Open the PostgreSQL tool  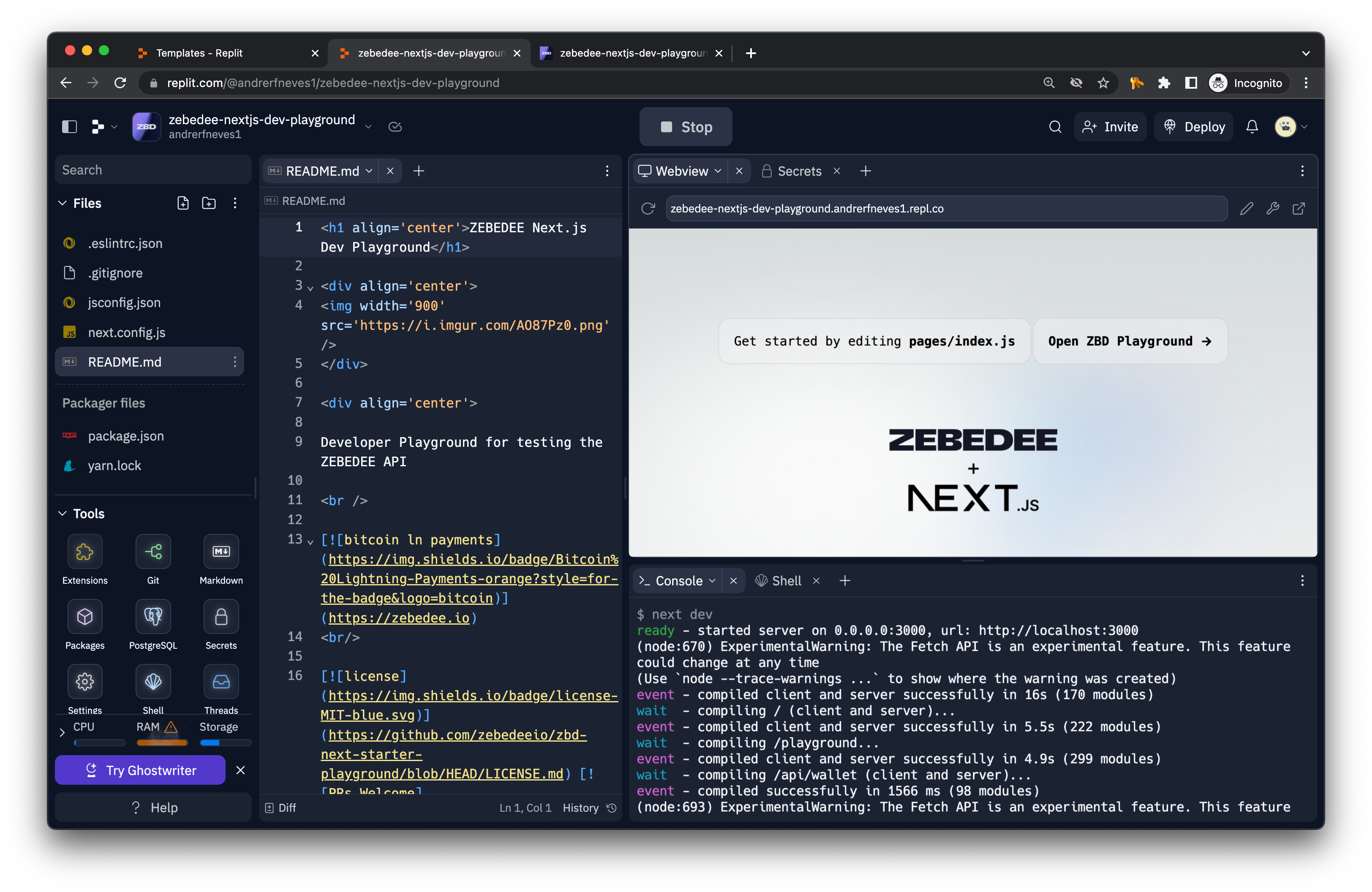pyautogui.click(x=153, y=617)
